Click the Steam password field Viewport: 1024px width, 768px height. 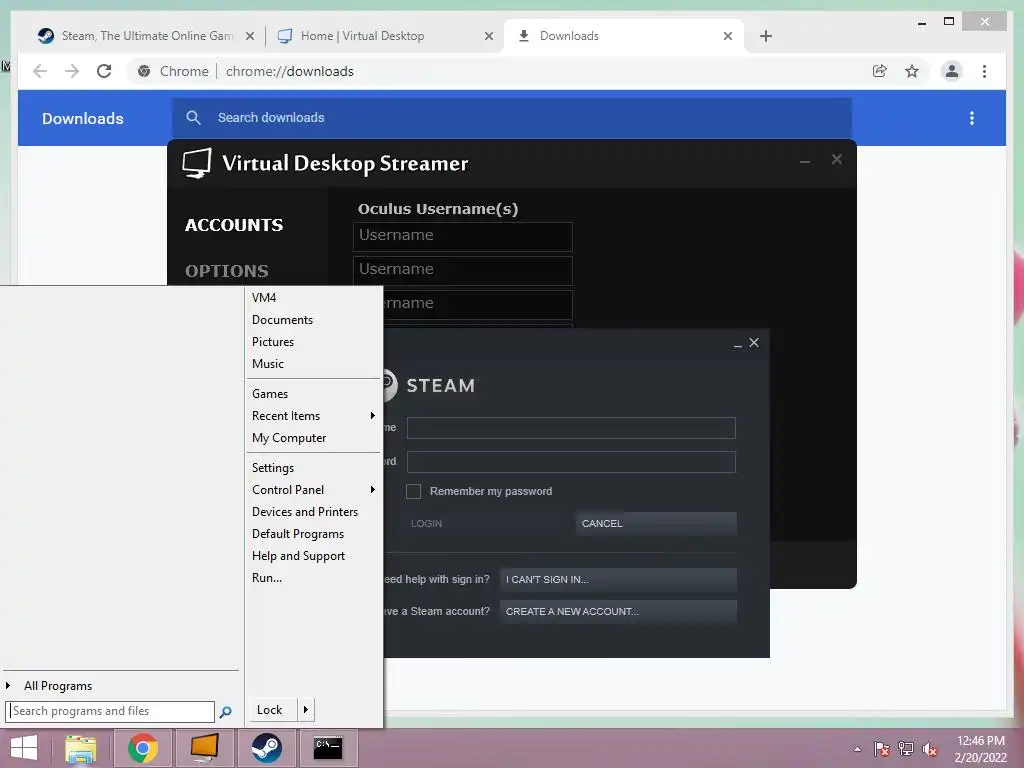(571, 462)
